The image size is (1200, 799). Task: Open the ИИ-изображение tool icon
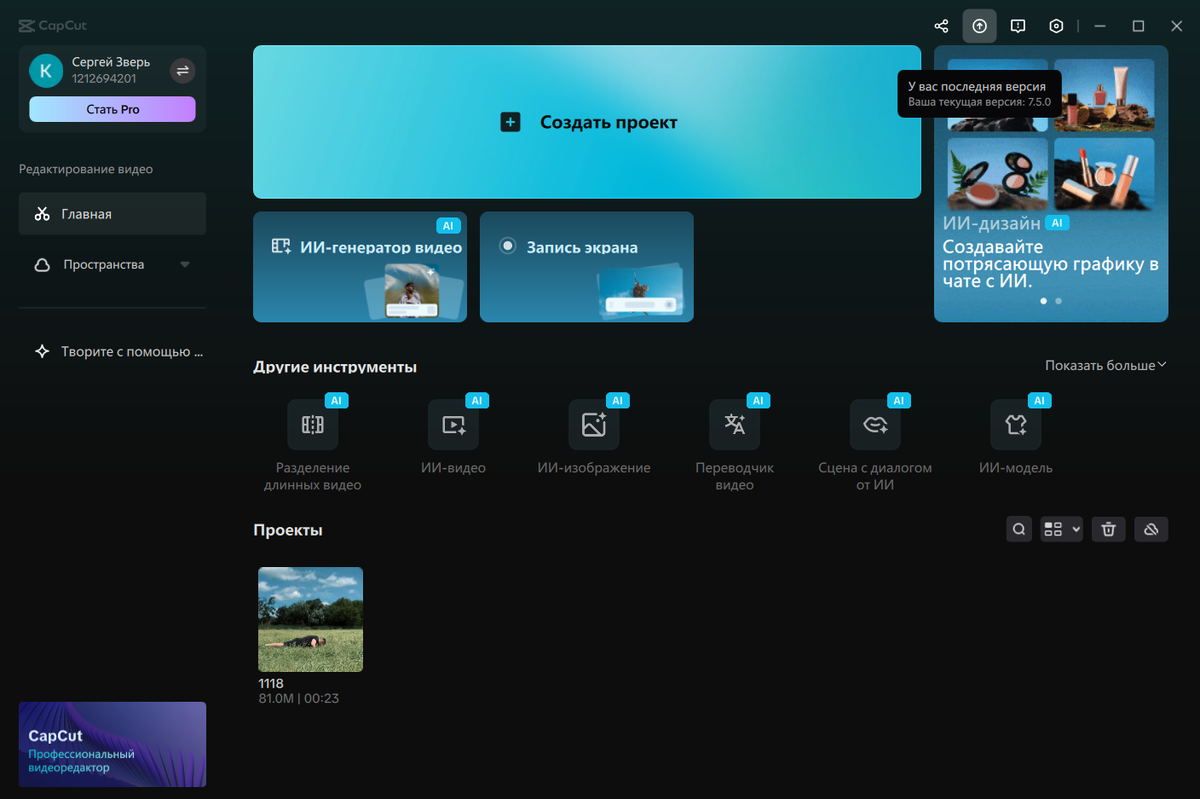pos(594,425)
